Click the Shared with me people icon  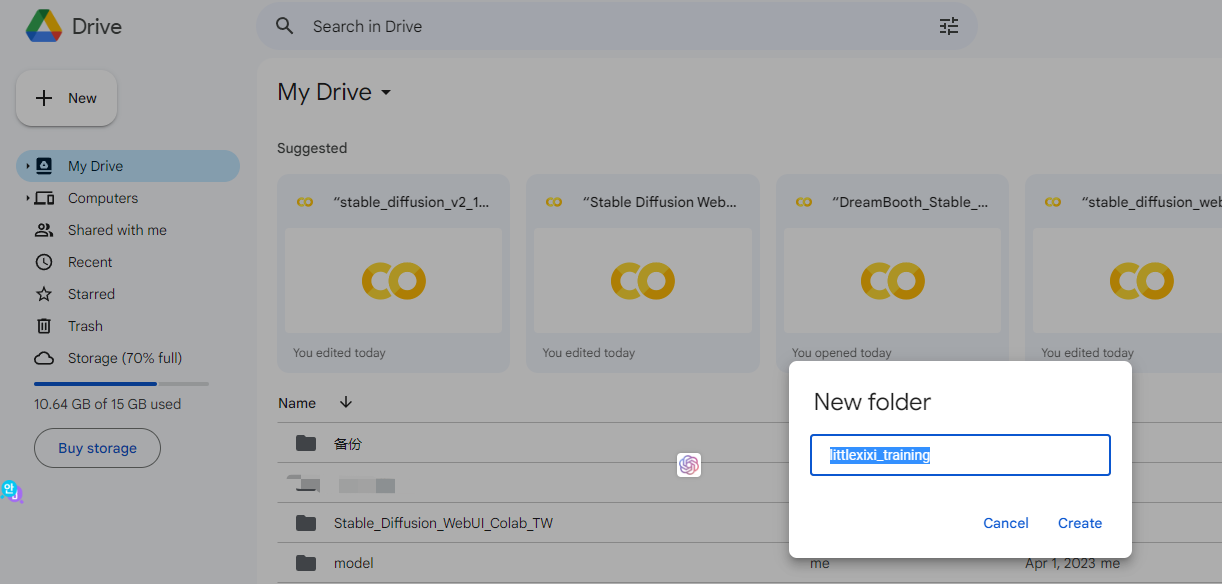[44, 230]
